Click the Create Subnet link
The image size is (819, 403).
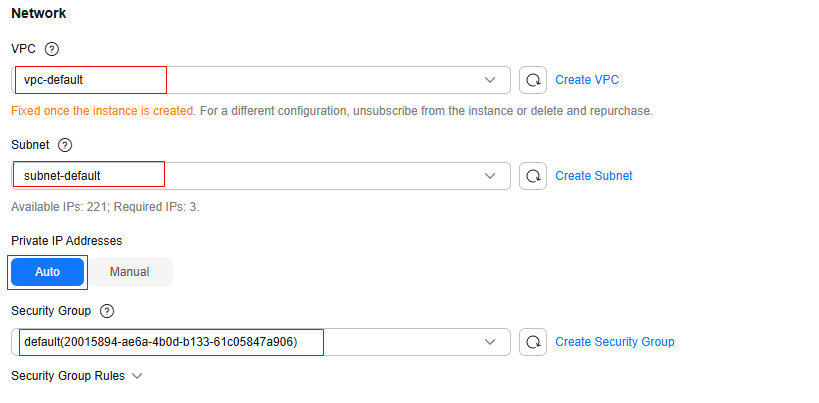[x=594, y=176]
